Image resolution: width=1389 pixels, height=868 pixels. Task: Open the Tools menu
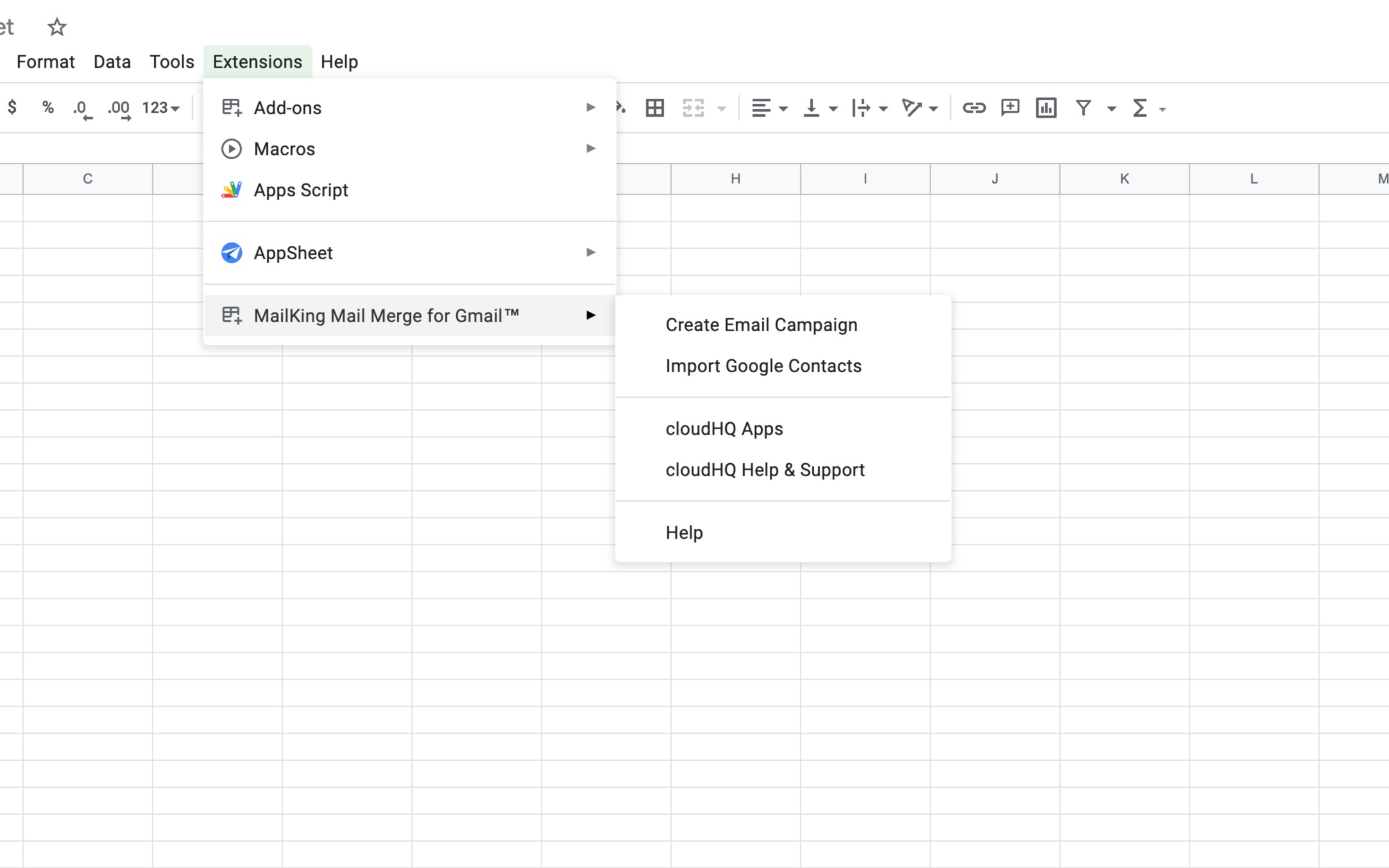[x=172, y=62]
